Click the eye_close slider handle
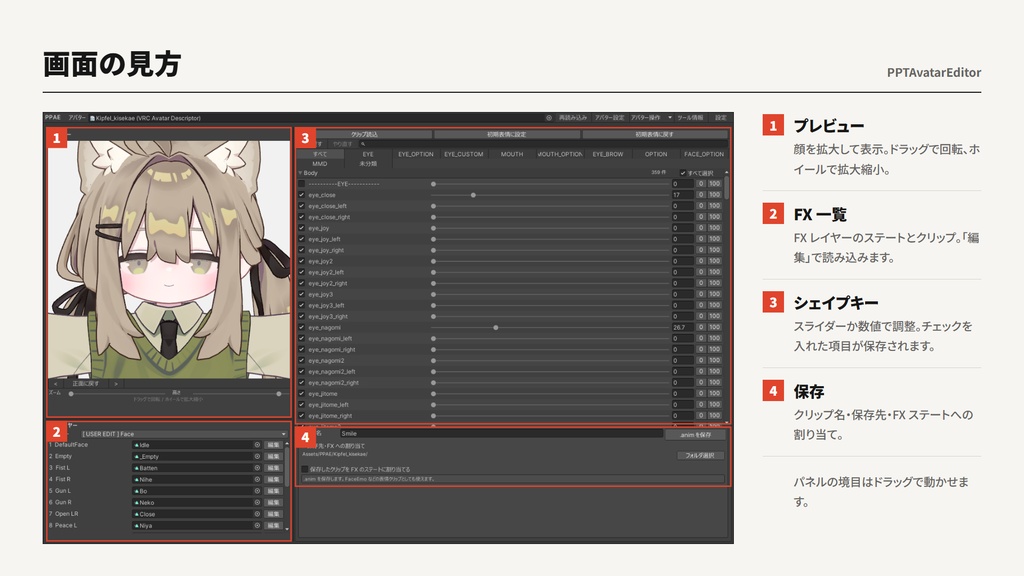This screenshot has height=576, width=1024. (x=473, y=195)
